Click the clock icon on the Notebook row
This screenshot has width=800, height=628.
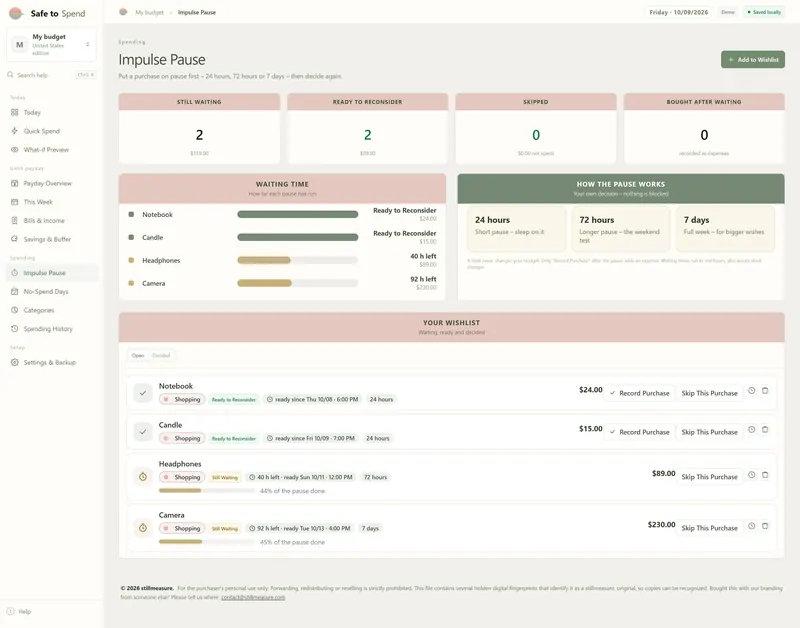pyautogui.click(x=752, y=391)
